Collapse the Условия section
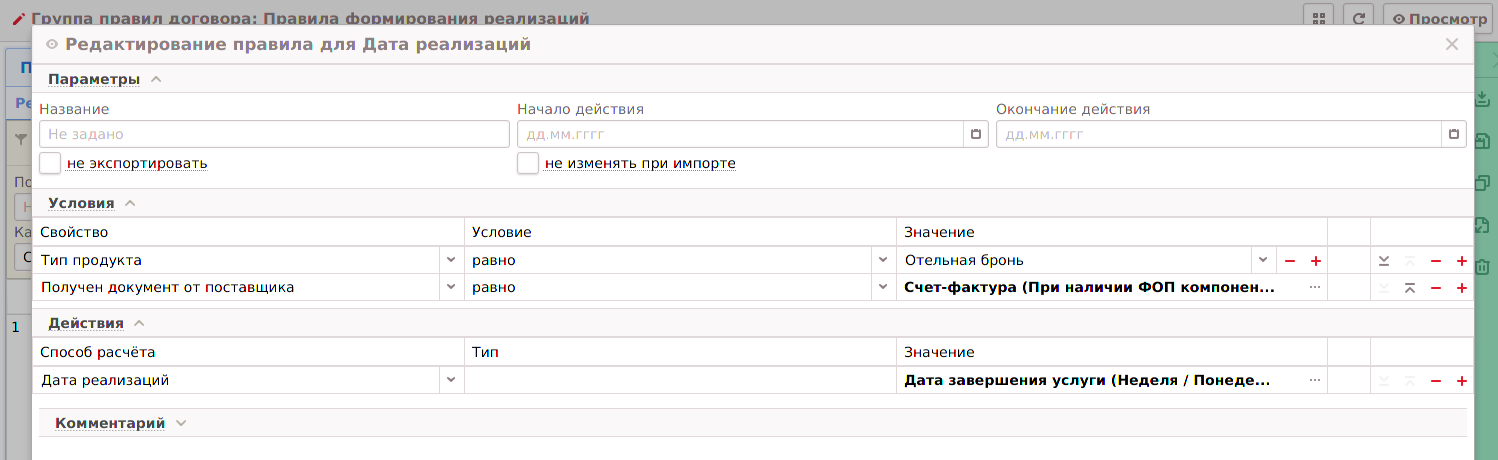 coord(129,203)
